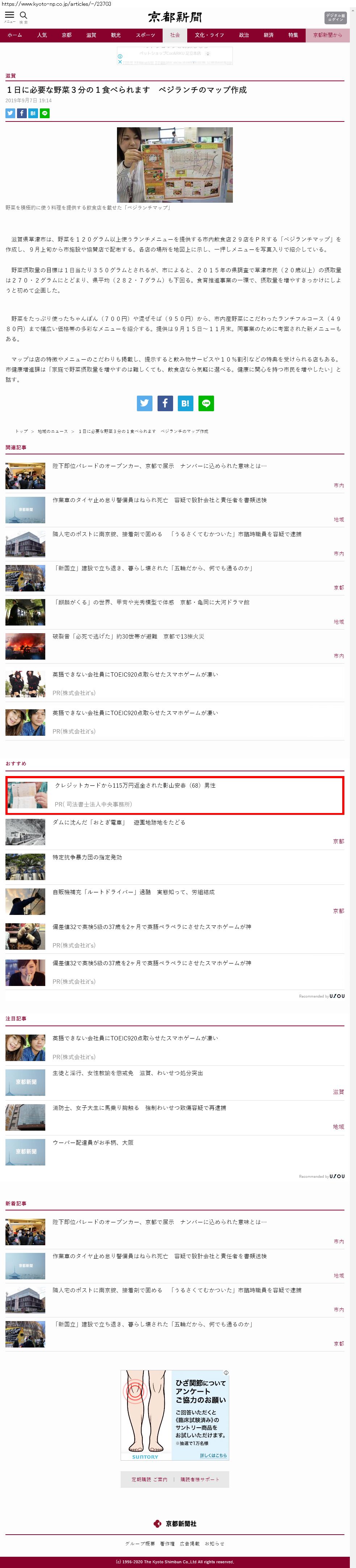Screen dimensions: 356x1568
Task: Click the search magnifier icon
Action: (x=24, y=15)
